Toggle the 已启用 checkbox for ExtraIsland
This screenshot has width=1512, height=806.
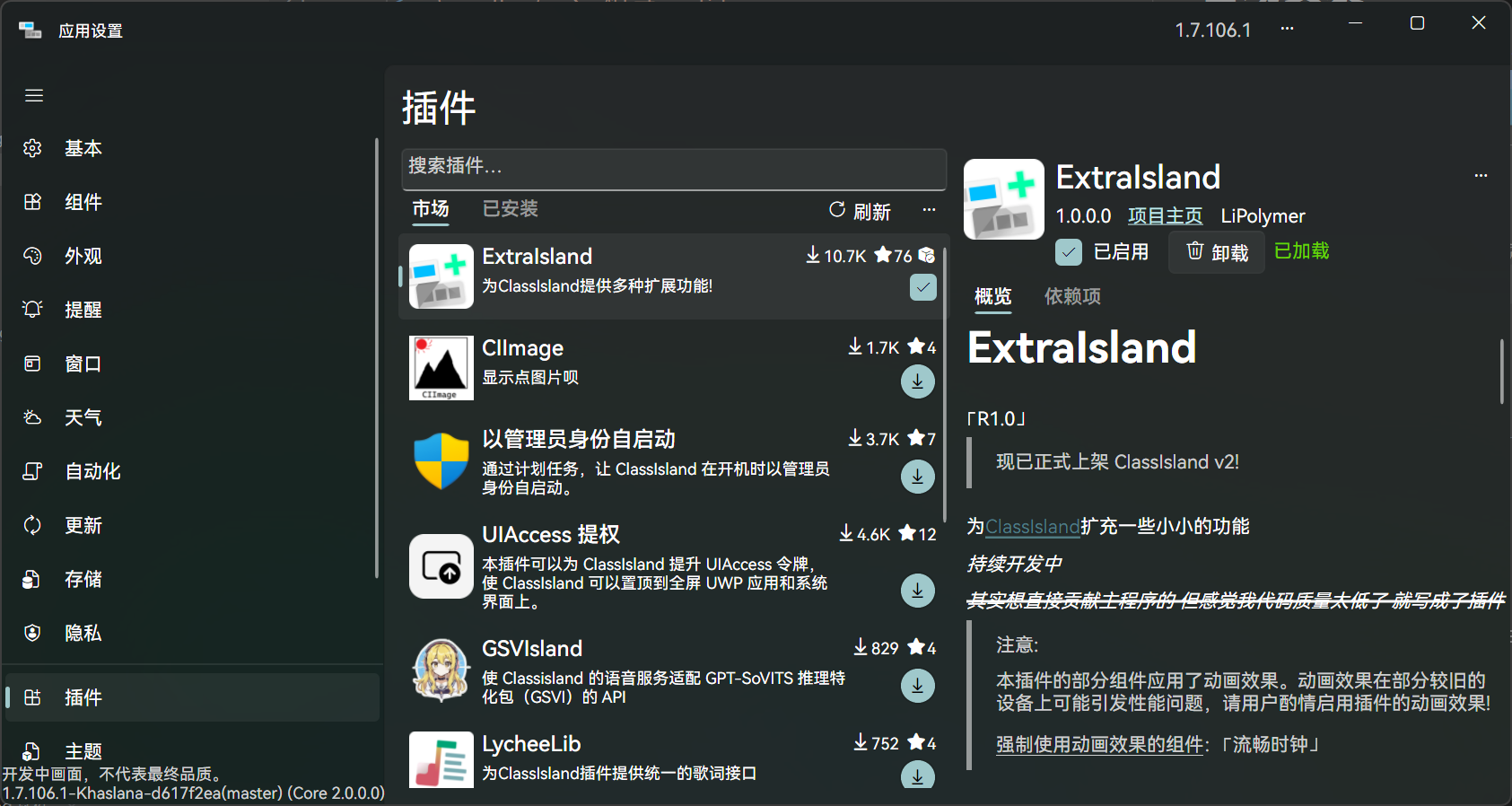click(1068, 252)
